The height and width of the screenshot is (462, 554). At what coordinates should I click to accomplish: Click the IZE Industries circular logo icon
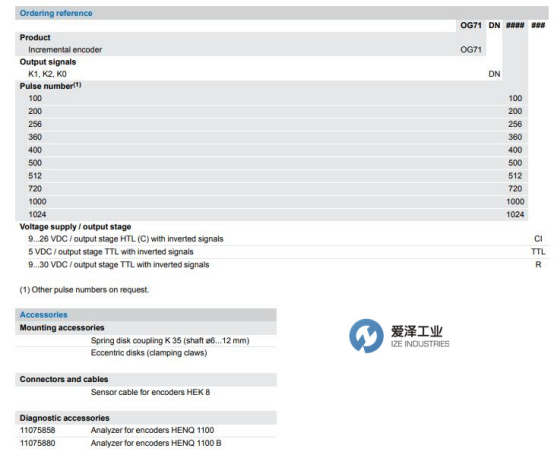(366, 336)
